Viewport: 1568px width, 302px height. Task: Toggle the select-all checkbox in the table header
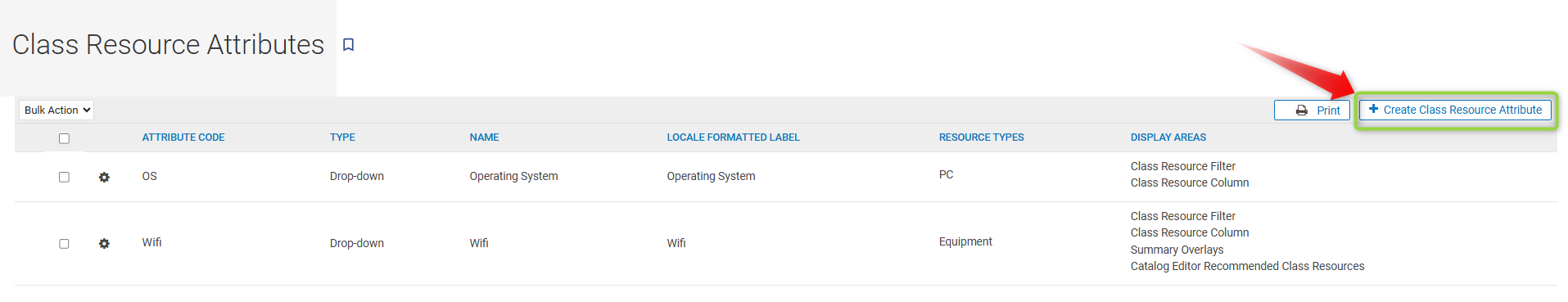[x=64, y=138]
